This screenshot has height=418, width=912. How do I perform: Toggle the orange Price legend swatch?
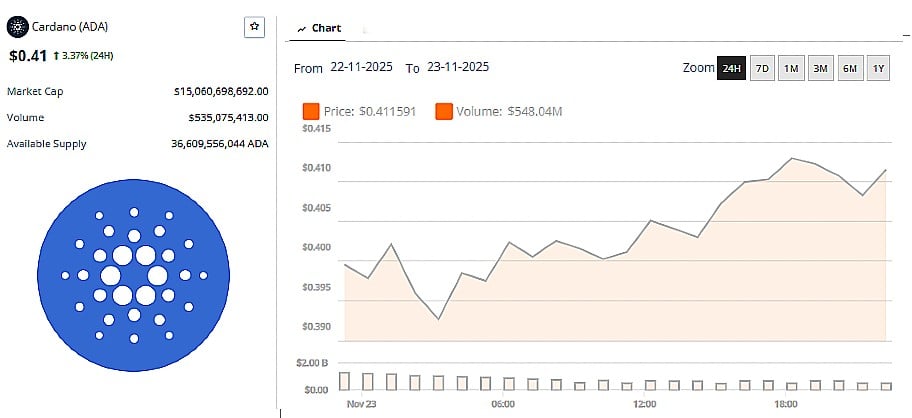pyautogui.click(x=311, y=112)
